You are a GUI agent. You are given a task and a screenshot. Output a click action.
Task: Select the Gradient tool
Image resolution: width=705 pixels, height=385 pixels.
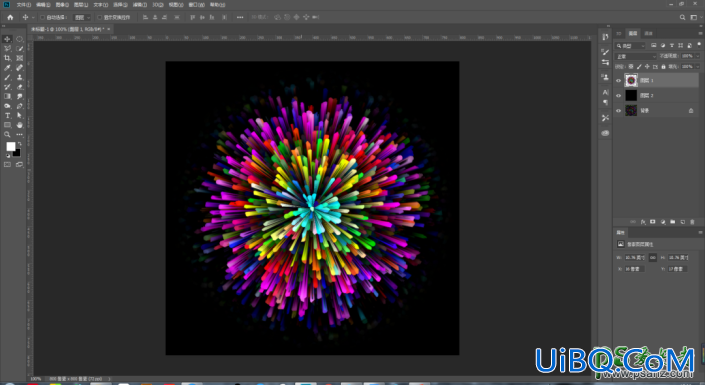7,96
